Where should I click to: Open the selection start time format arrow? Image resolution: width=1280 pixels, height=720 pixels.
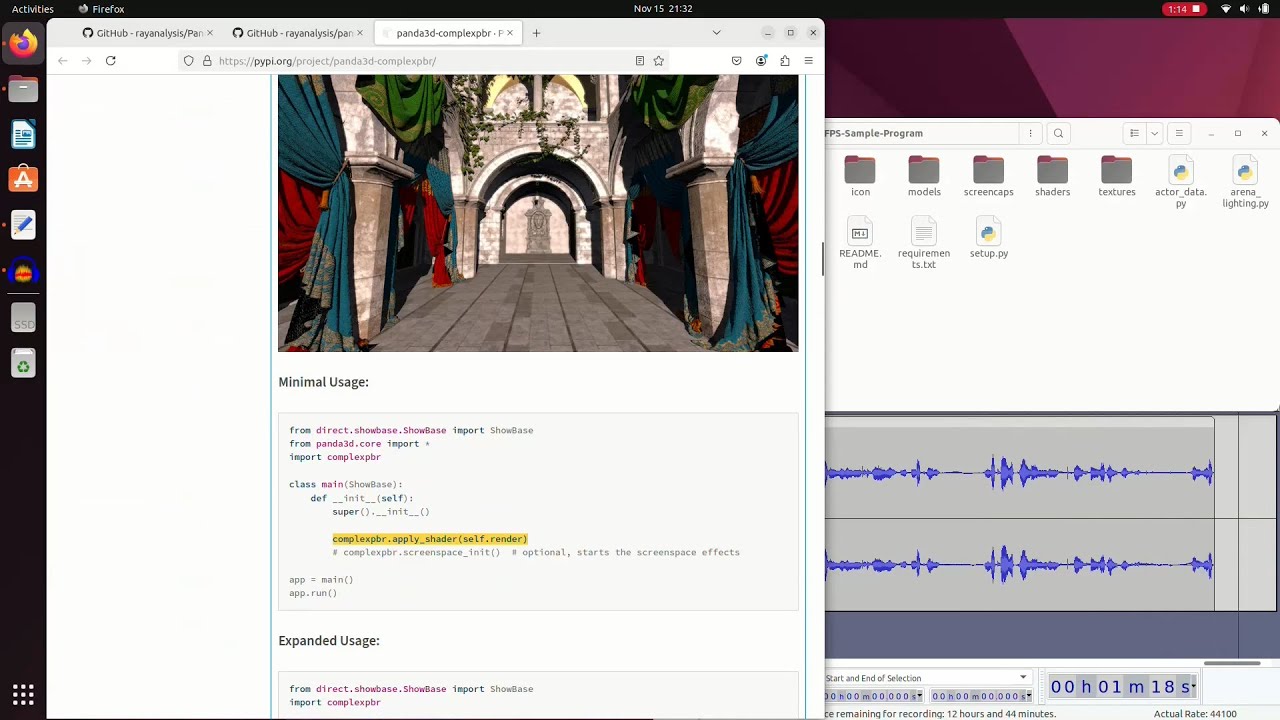[919, 696]
